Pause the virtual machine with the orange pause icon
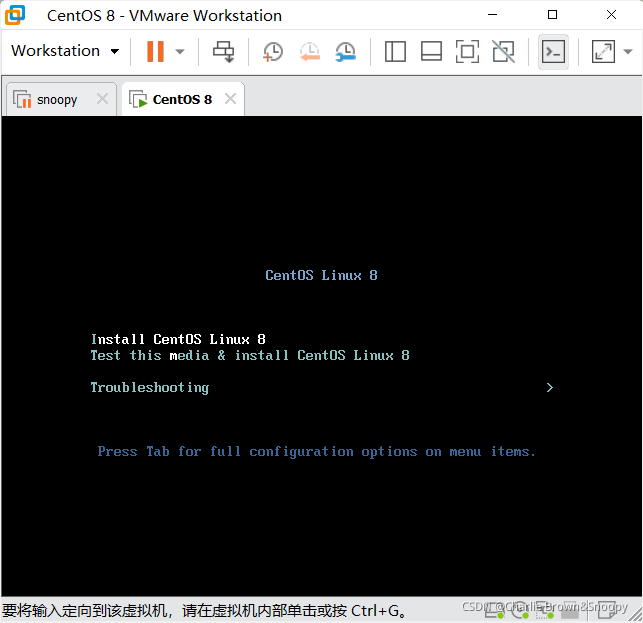This screenshot has width=643, height=623. point(155,51)
